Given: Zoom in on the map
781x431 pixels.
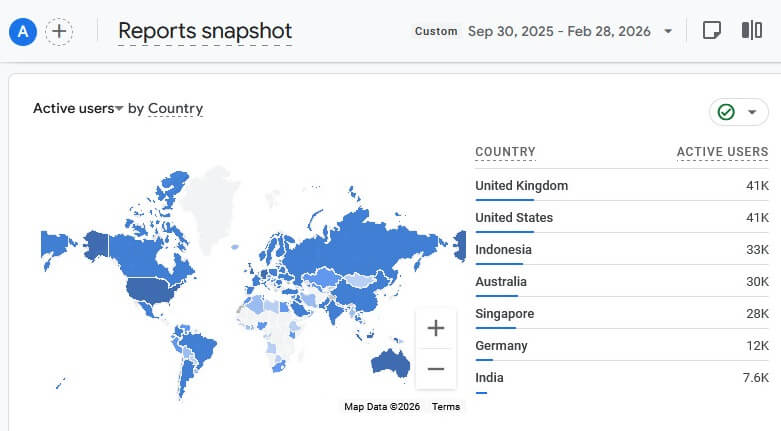Looking at the screenshot, I should [436, 328].
